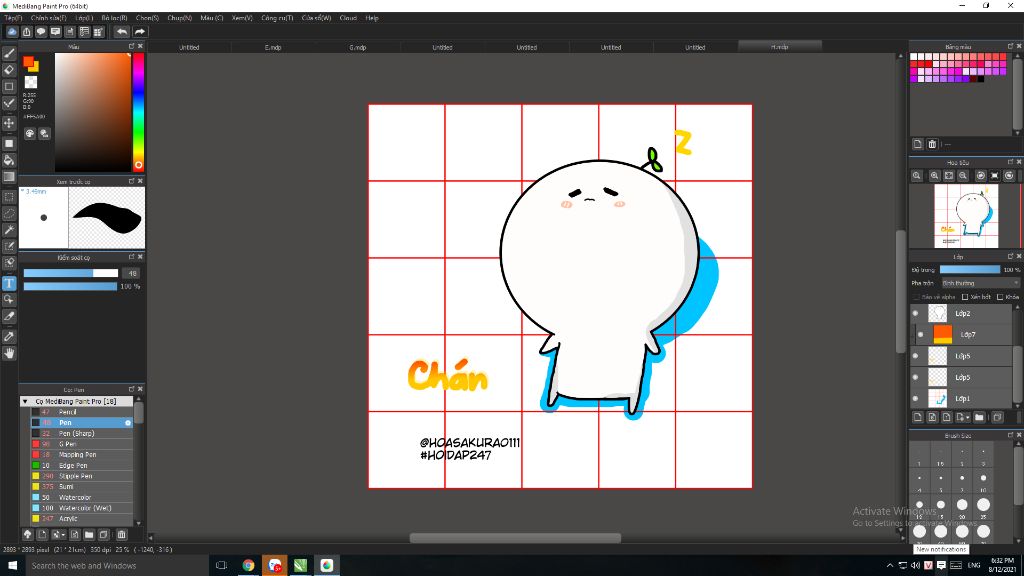Activate the Text tool
The width and height of the screenshot is (1024, 576).
point(9,283)
